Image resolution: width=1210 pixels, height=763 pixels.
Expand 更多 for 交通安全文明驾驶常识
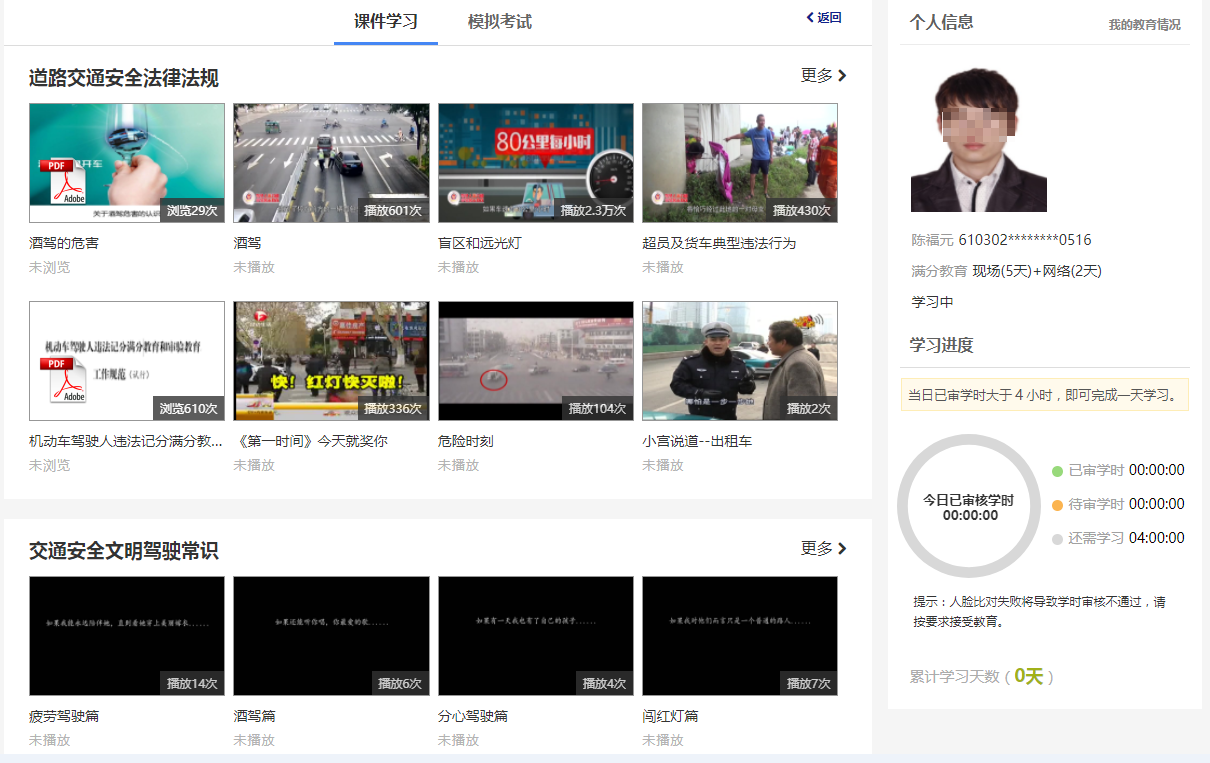[823, 548]
